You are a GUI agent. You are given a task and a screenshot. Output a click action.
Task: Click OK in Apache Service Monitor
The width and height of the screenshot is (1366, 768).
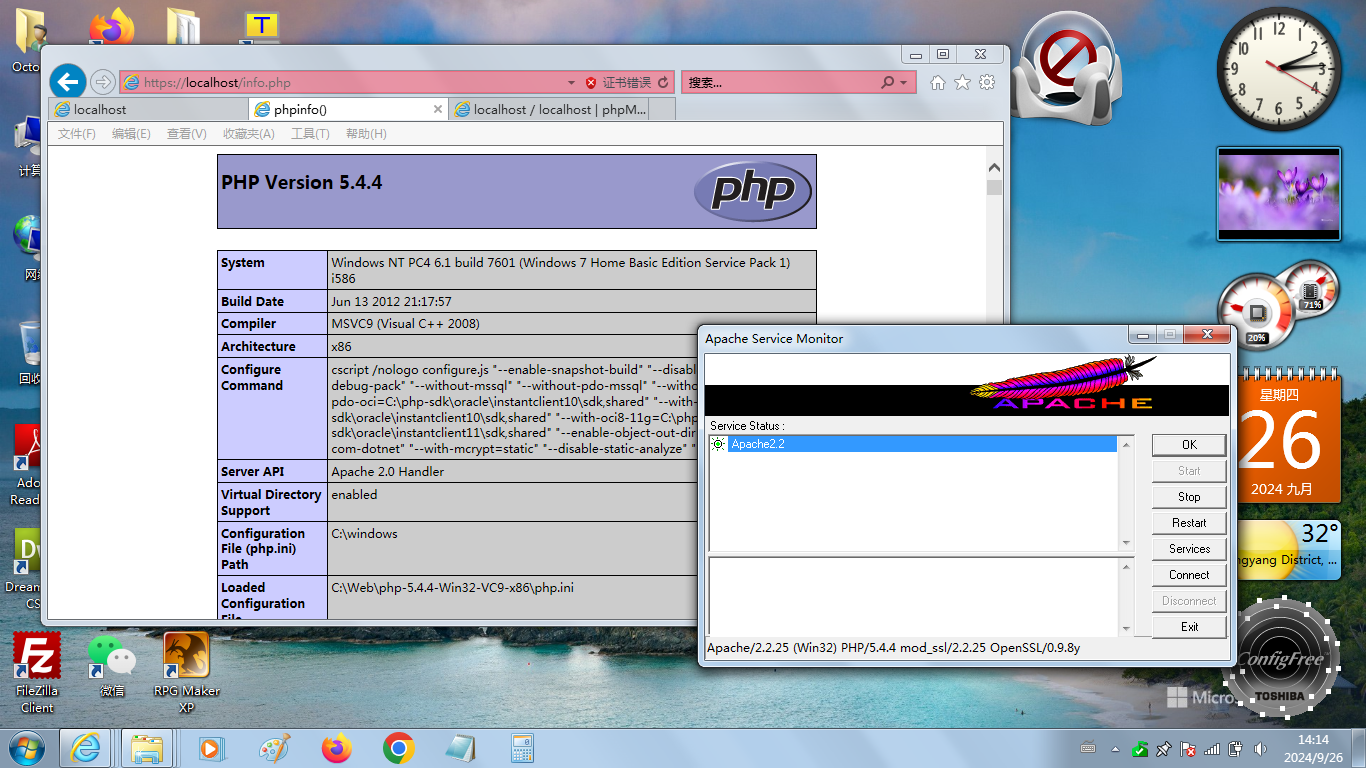(1189, 445)
